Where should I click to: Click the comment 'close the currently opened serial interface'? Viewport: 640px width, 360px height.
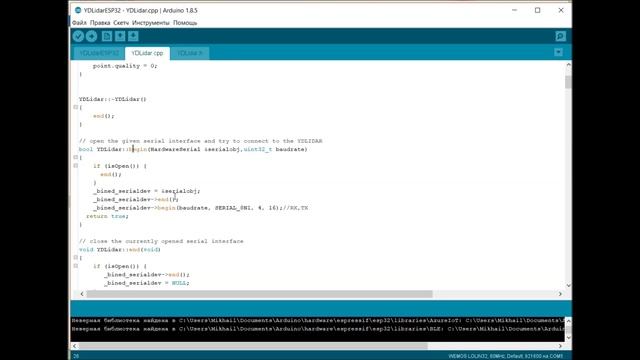(x=161, y=241)
